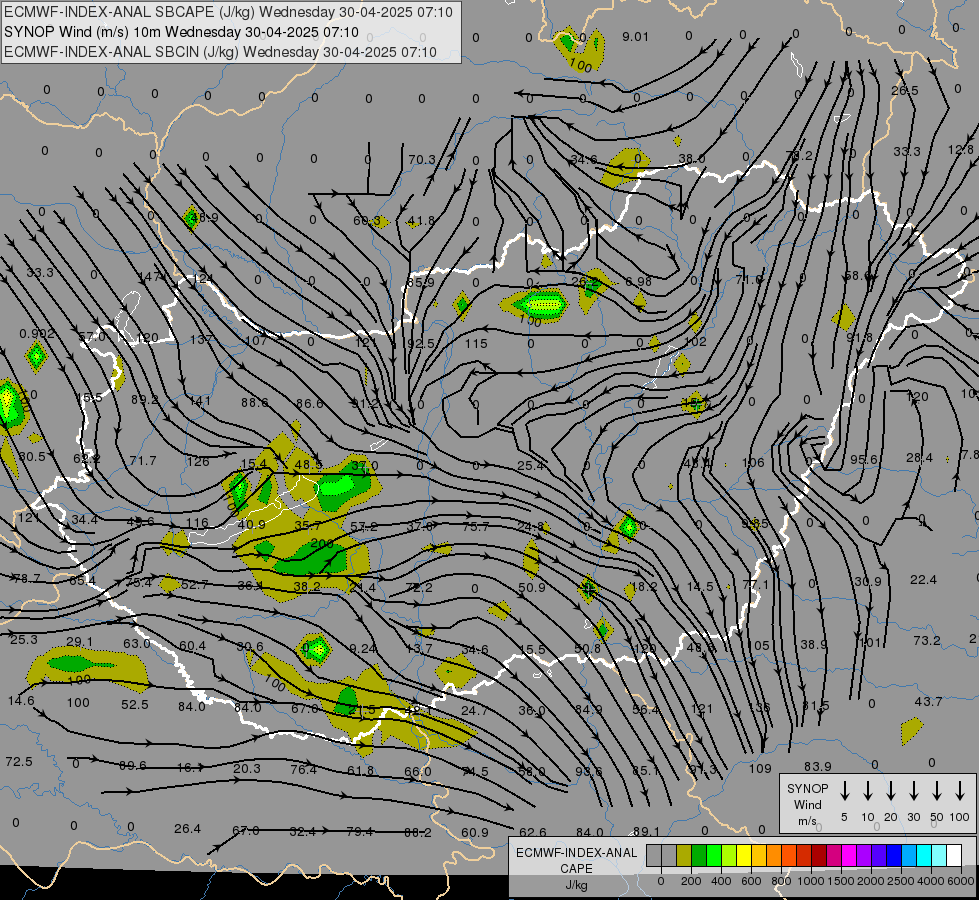Click the J/kg unit label in legend
The height and width of the screenshot is (900, 979).
coord(576,885)
